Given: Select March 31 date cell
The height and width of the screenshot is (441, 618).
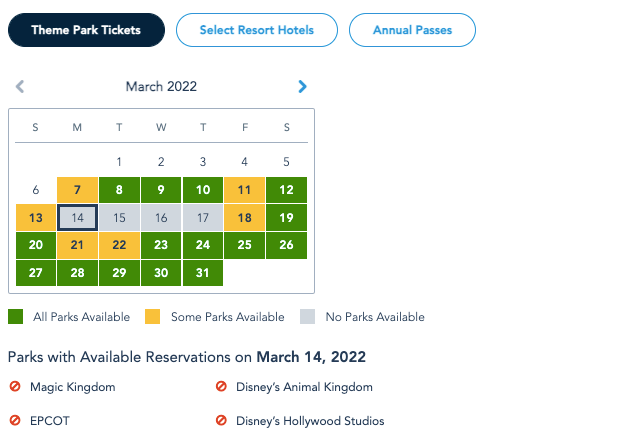Looking at the screenshot, I should pyautogui.click(x=202, y=273).
